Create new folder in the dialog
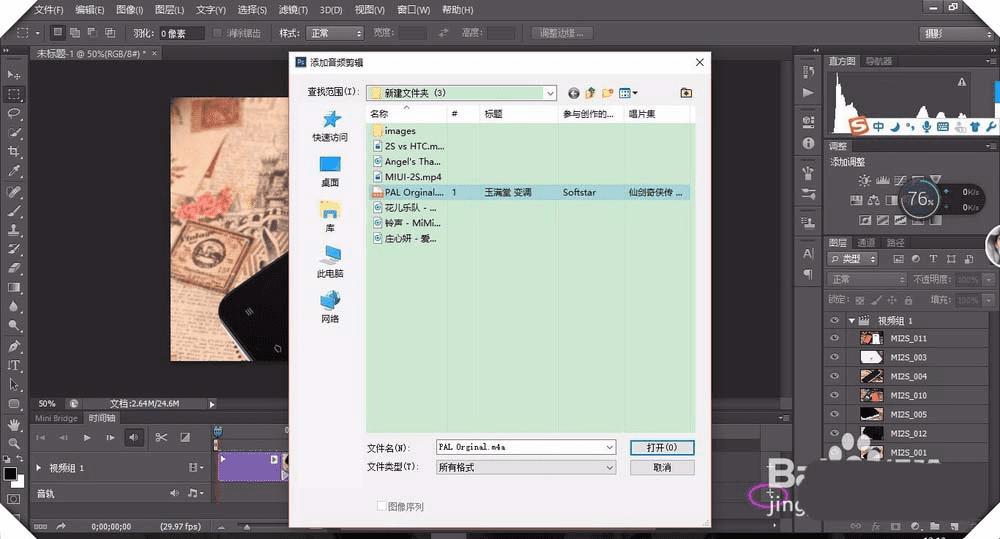The width and height of the screenshot is (1000, 539). pyautogui.click(x=607, y=93)
